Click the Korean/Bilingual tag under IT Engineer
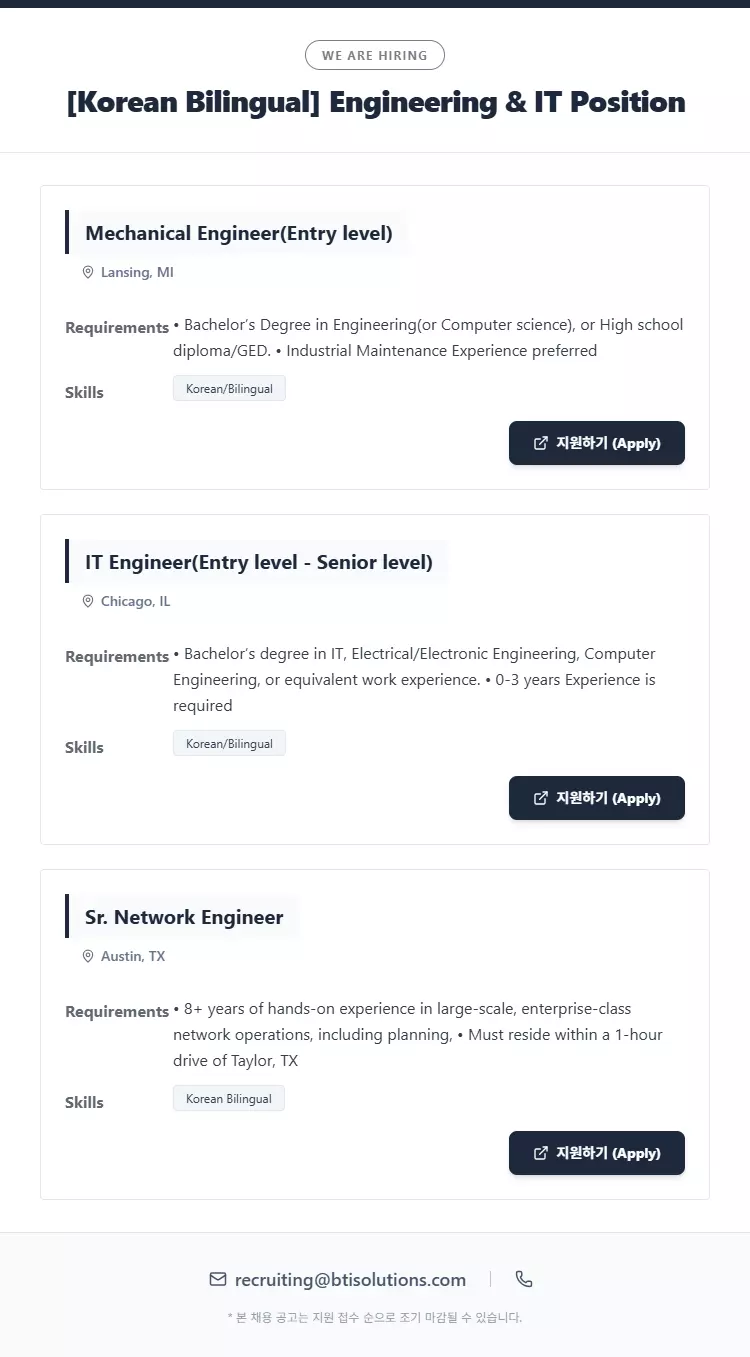The width and height of the screenshot is (750, 1357). [x=229, y=744]
